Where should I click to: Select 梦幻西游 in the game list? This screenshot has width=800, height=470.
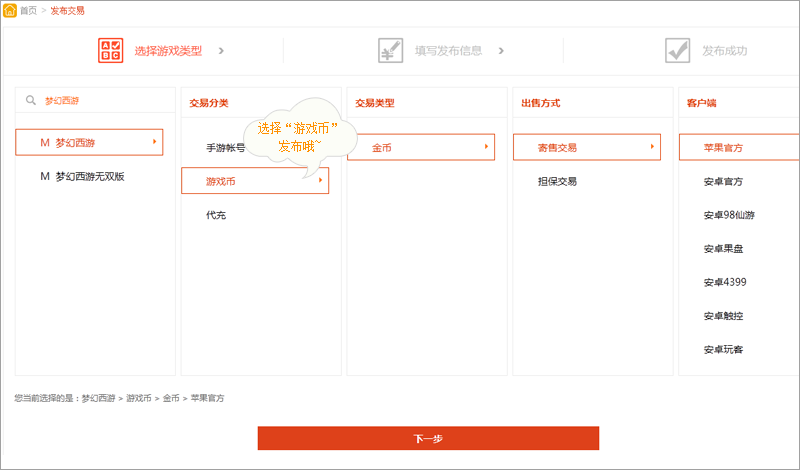[89, 143]
